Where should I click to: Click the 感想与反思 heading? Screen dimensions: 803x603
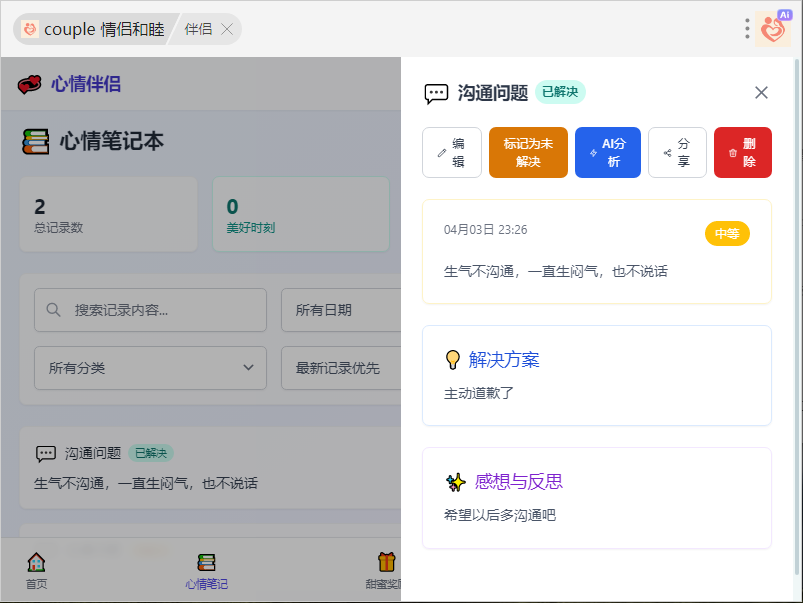(518, 482)
